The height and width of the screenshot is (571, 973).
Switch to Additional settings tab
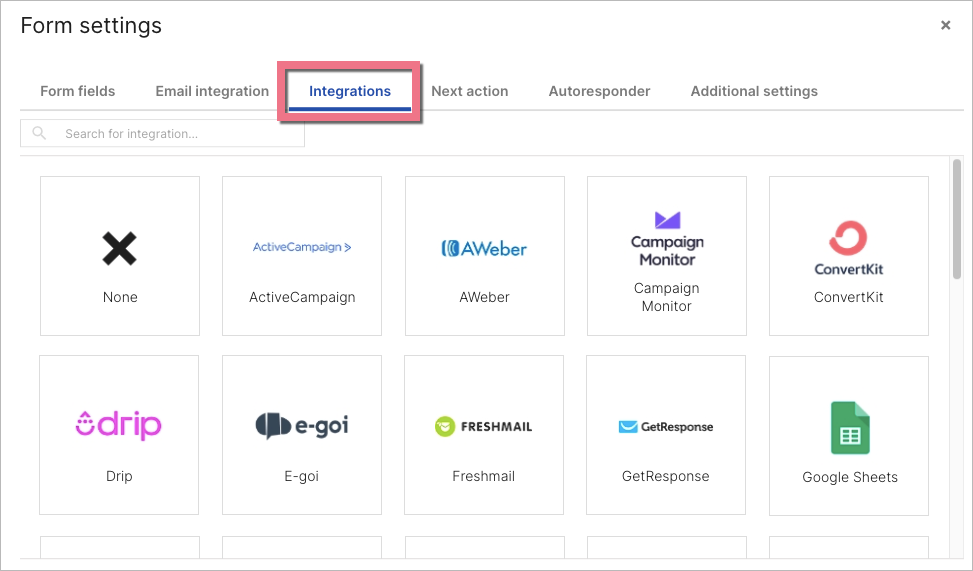pos(754,91)
